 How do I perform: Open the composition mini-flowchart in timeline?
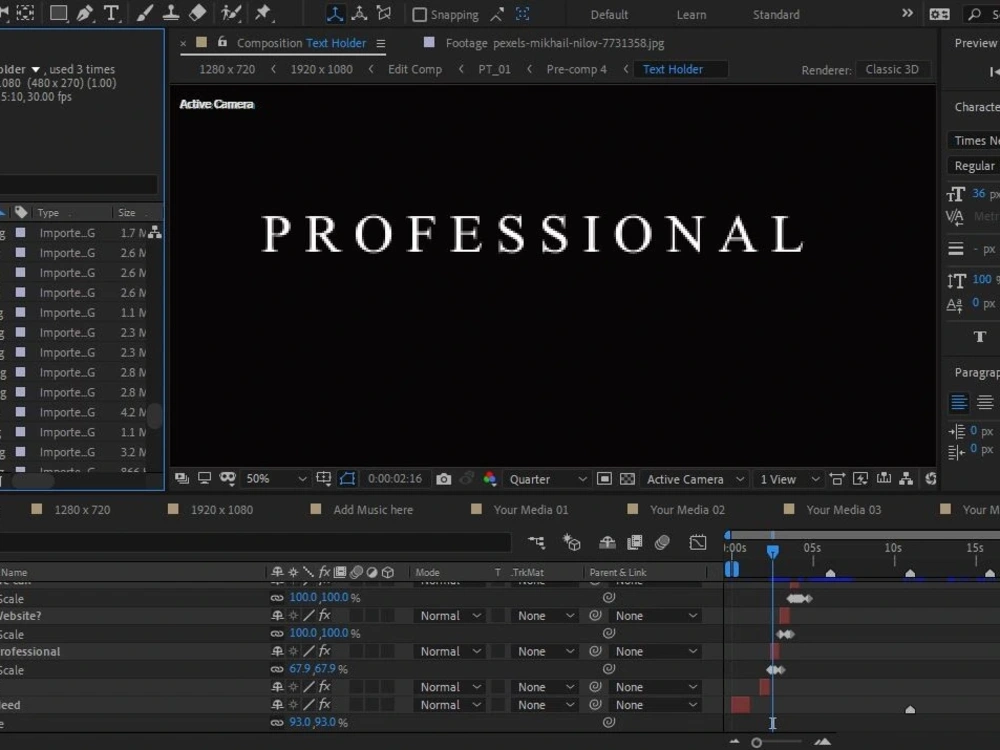click(x=536, y=543)
